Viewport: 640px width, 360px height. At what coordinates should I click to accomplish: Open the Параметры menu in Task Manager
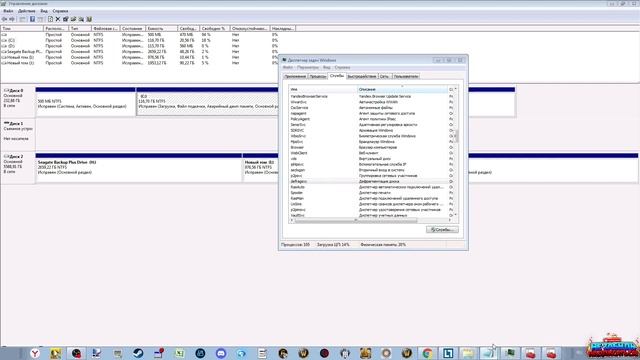tap(308, 67)
